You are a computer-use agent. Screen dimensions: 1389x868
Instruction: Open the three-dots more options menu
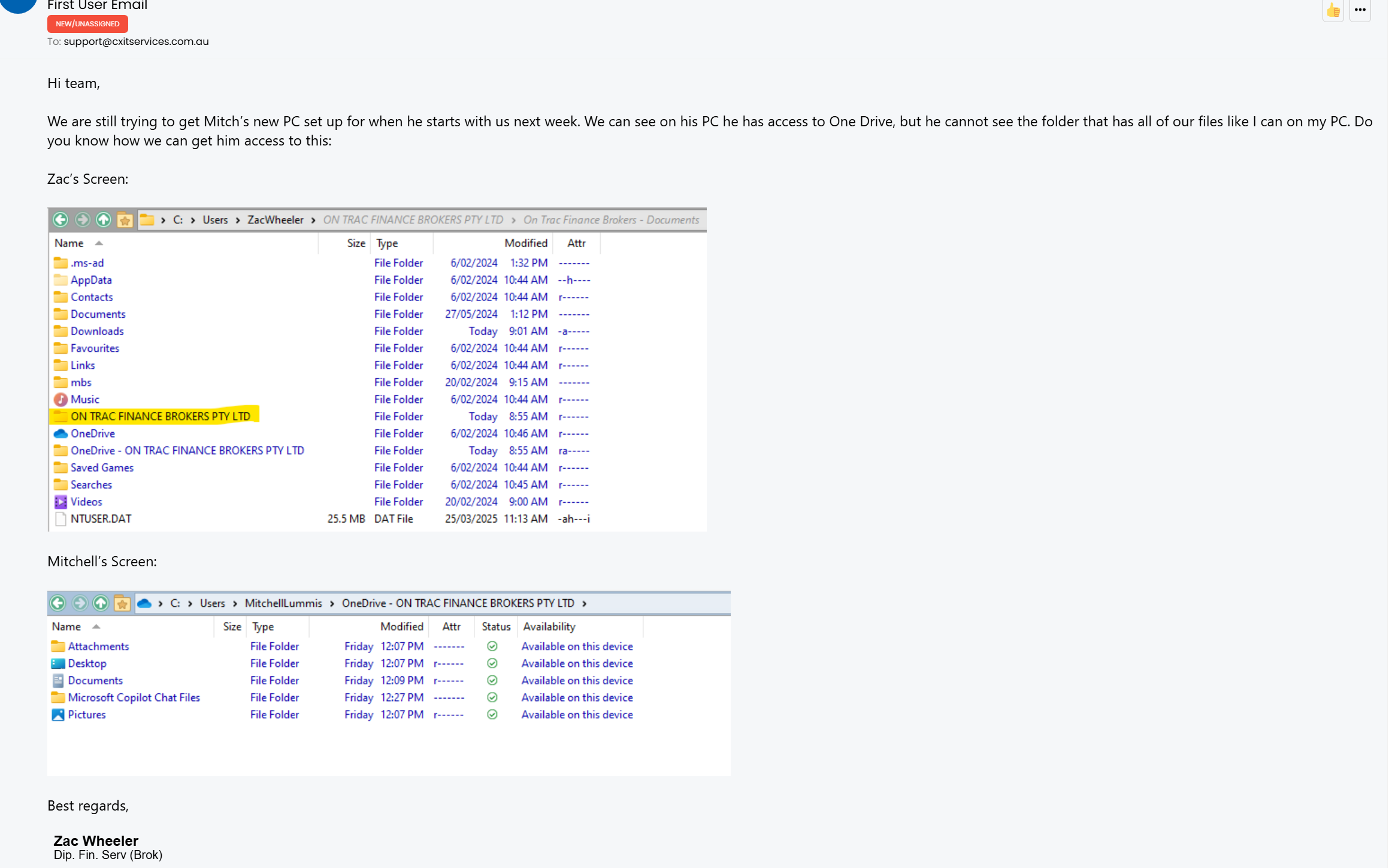point(1360,10)
